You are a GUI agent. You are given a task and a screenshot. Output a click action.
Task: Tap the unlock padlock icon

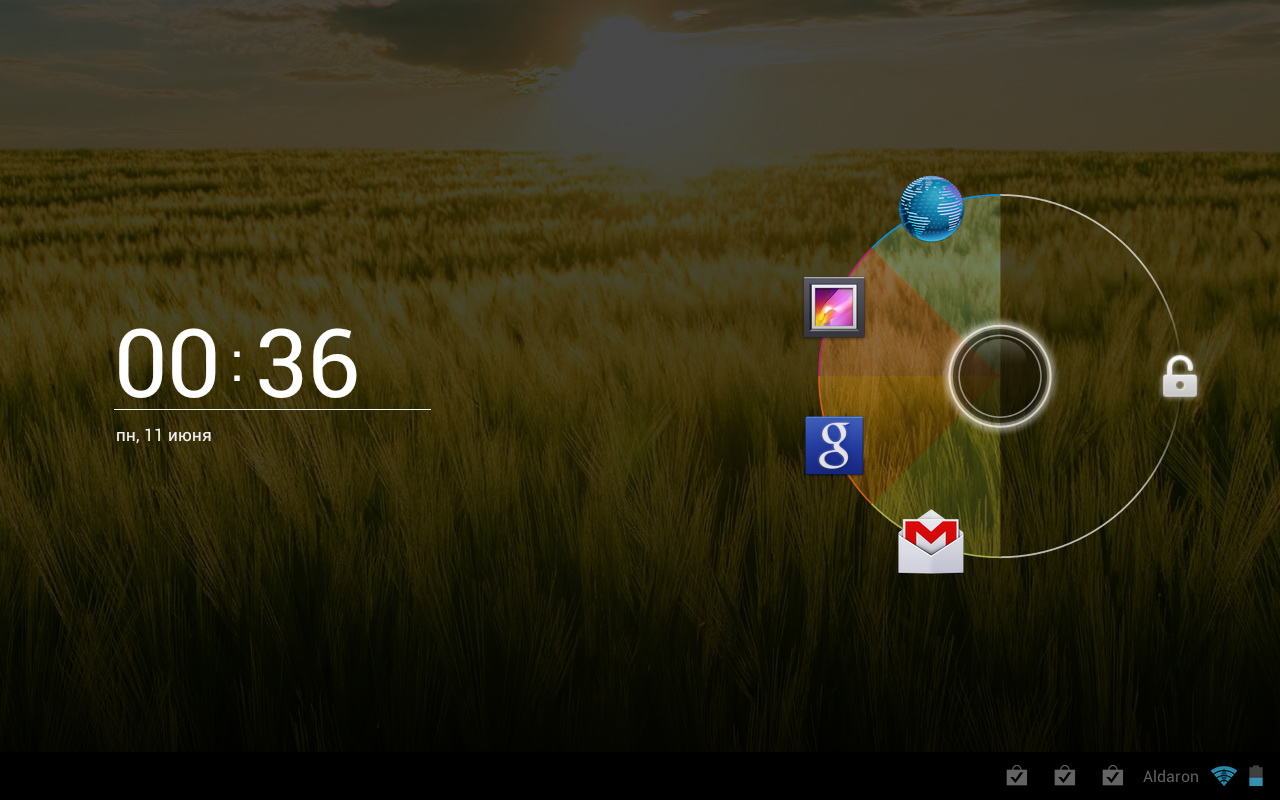[1180, 377]
